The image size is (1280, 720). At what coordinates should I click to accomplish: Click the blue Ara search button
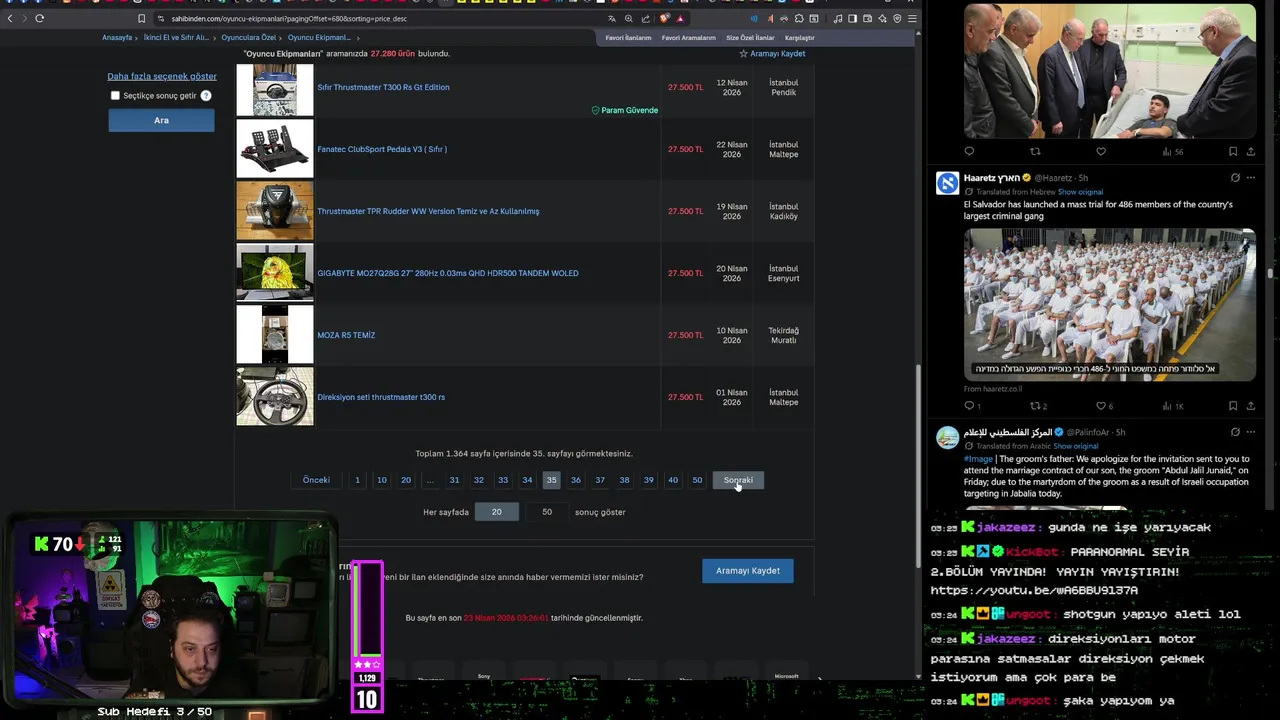tap(161, 120)
